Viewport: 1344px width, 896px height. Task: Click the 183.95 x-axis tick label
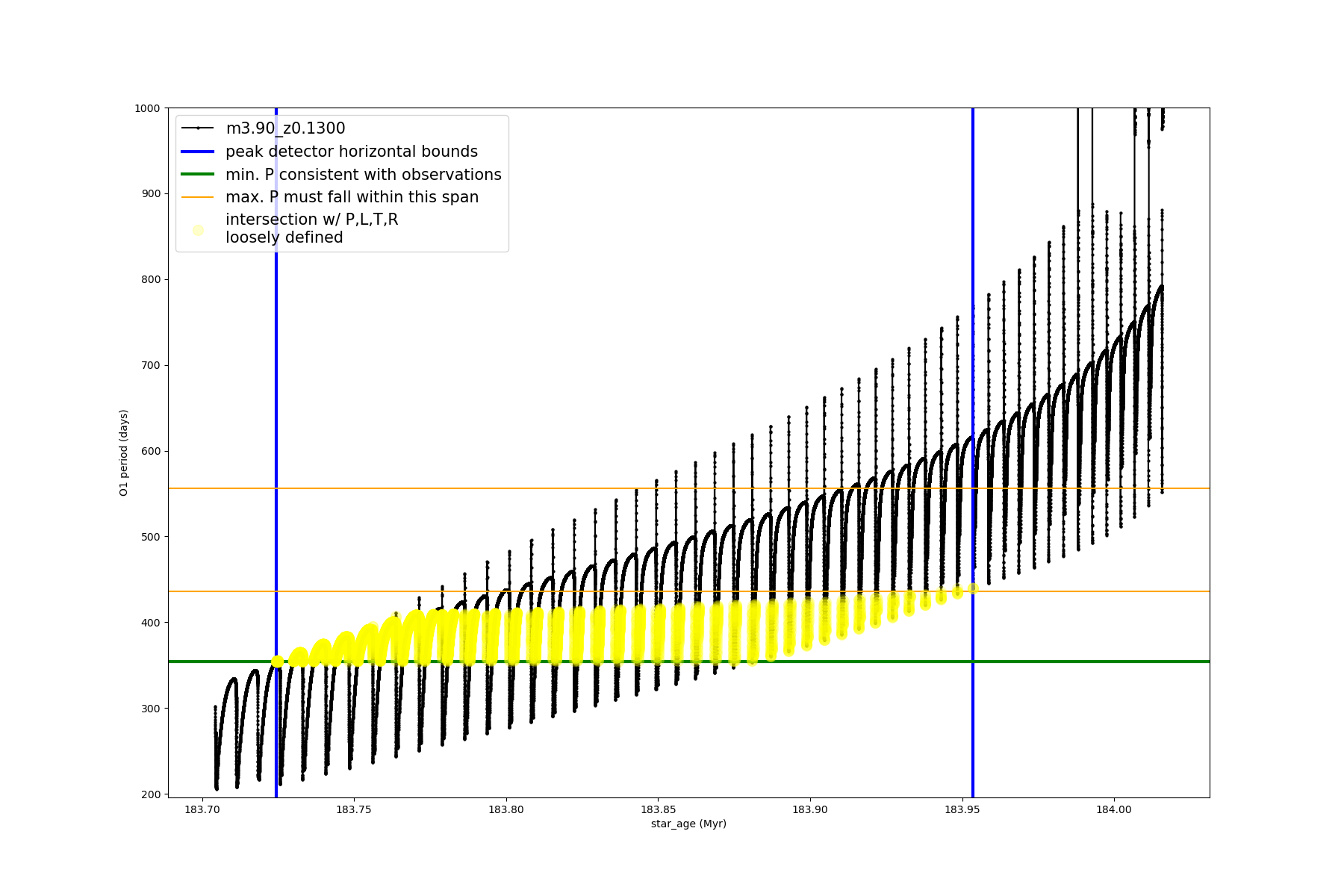[962, 809]
